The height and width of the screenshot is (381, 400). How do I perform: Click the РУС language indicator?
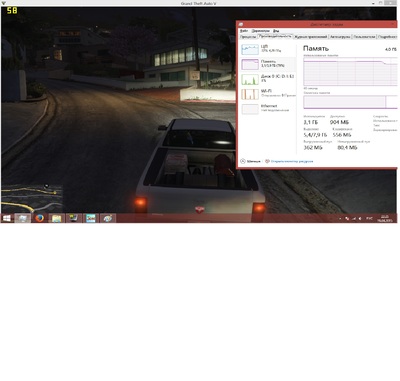click(369, 219)
